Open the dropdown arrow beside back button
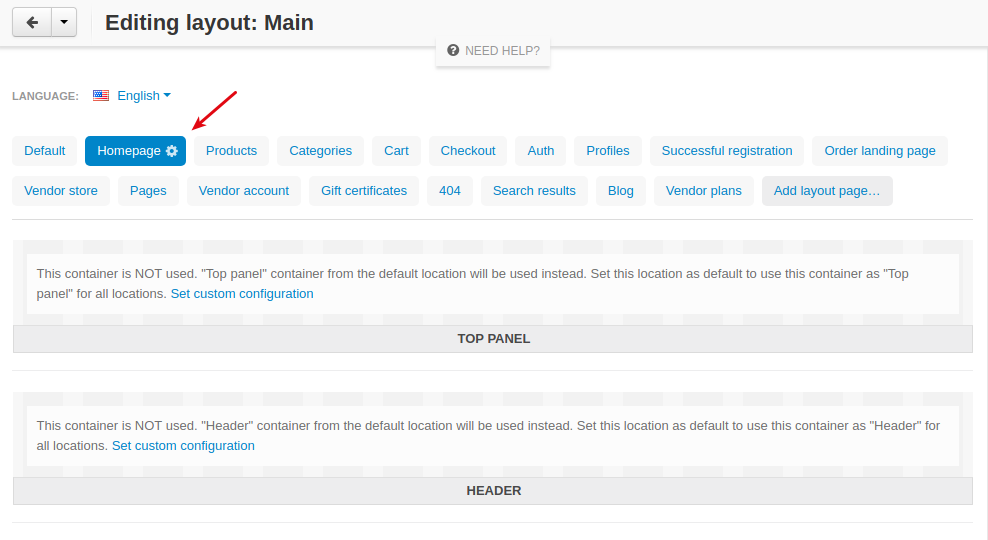988x540 pixels. point(64,23)
